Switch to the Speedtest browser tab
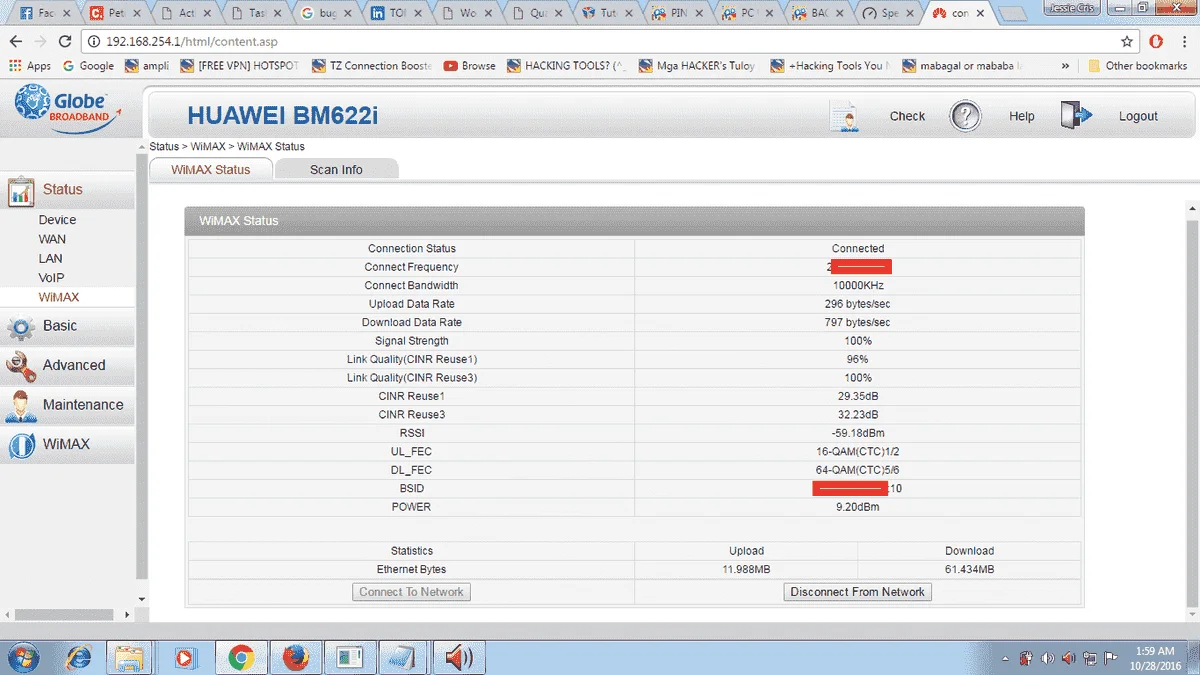 (x=886, y=14)
